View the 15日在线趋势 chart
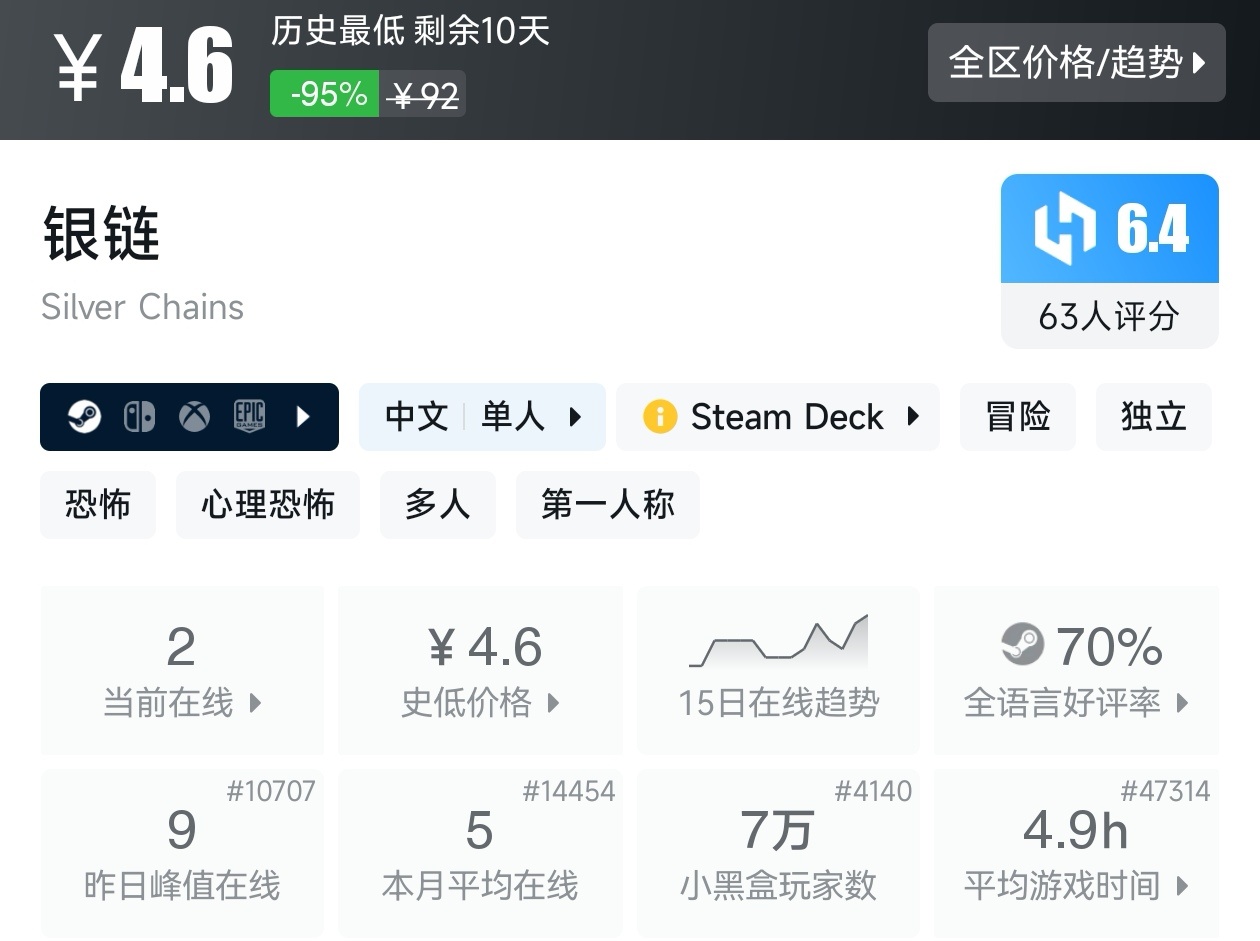This screenshot has width=1260, height=941. coord(778,670)
